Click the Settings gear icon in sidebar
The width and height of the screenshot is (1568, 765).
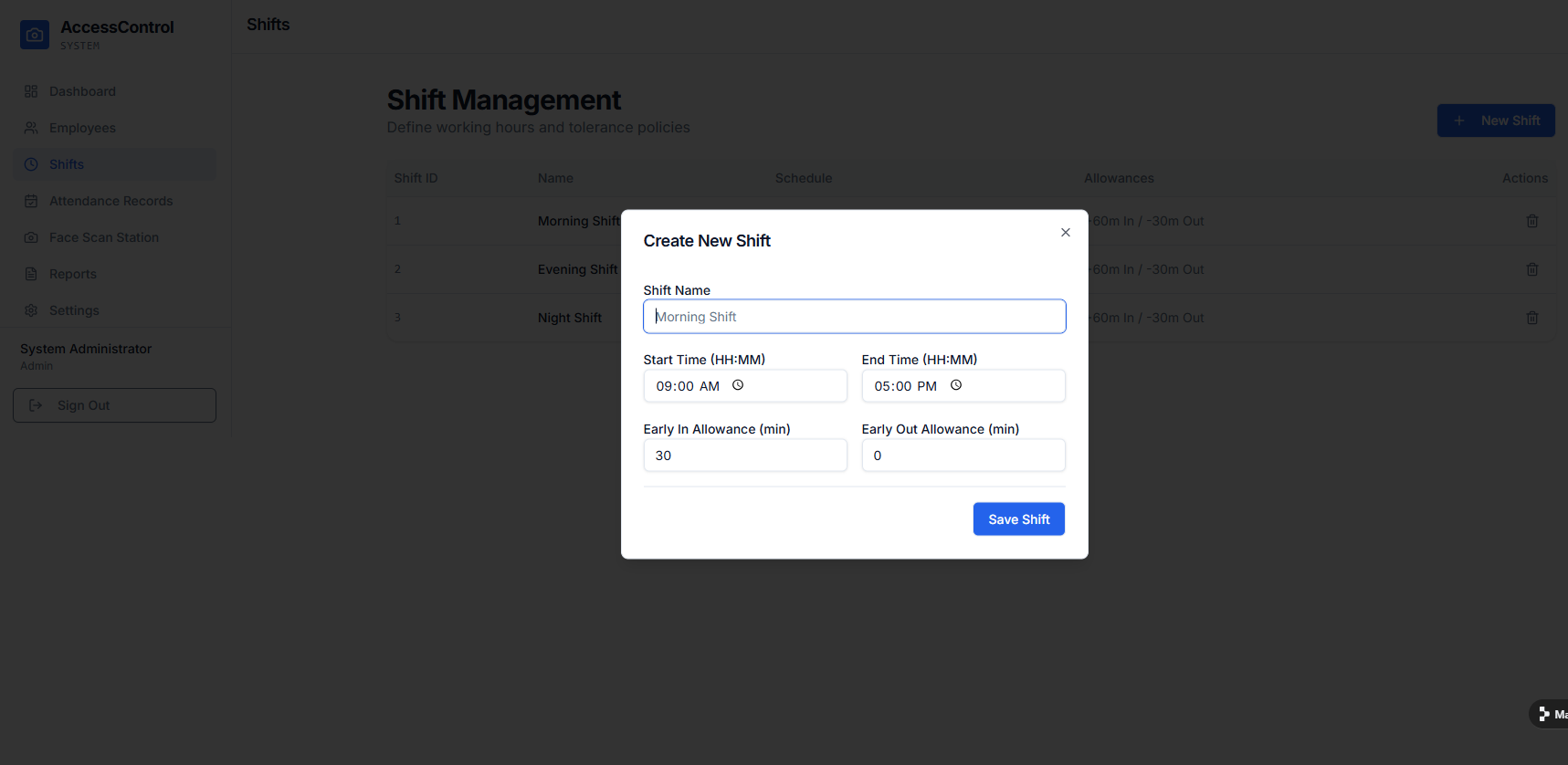[x=31, y=310]
